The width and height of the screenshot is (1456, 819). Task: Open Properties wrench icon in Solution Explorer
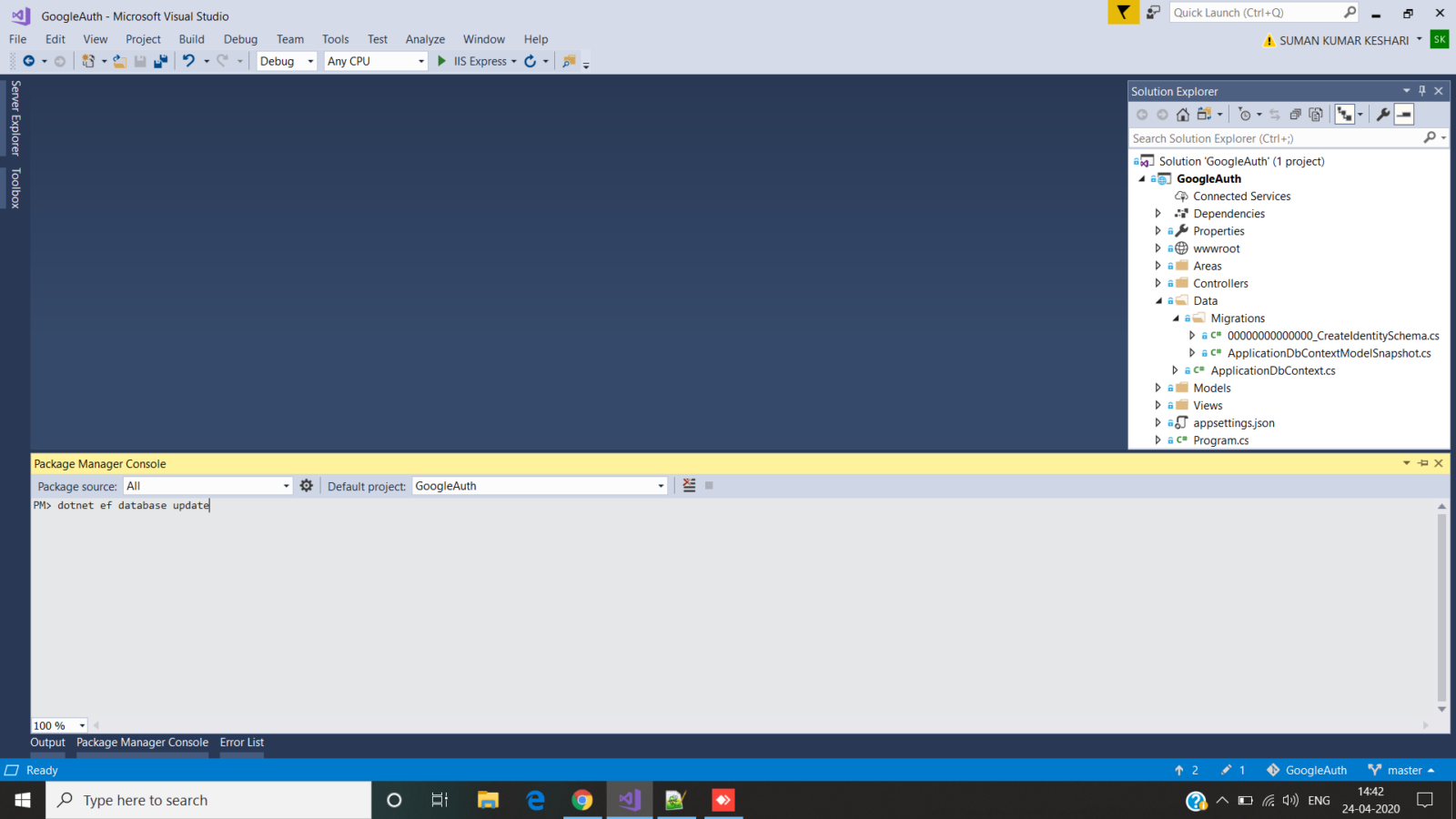click(1383, 115)
